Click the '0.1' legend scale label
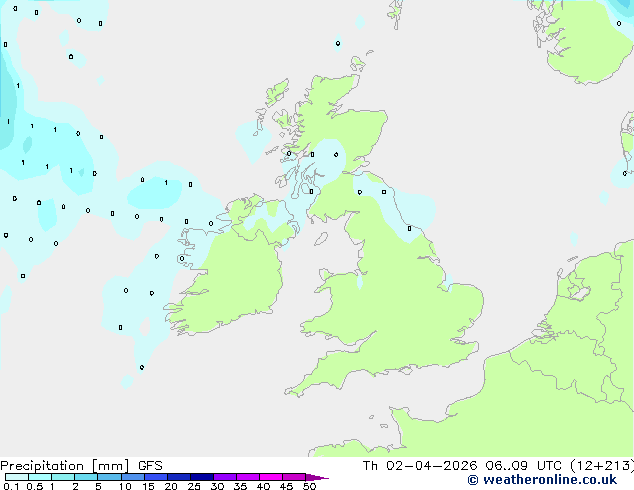The height and width of the screenshot is (490, 634). [x=11, y=486]
